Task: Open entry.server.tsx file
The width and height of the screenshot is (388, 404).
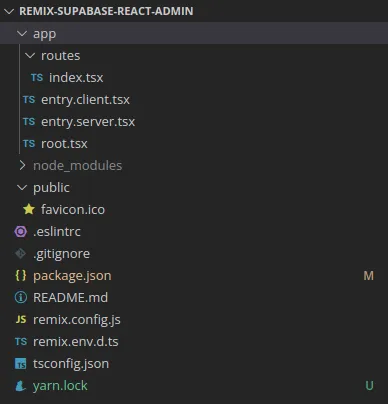Action: [88, 122]
